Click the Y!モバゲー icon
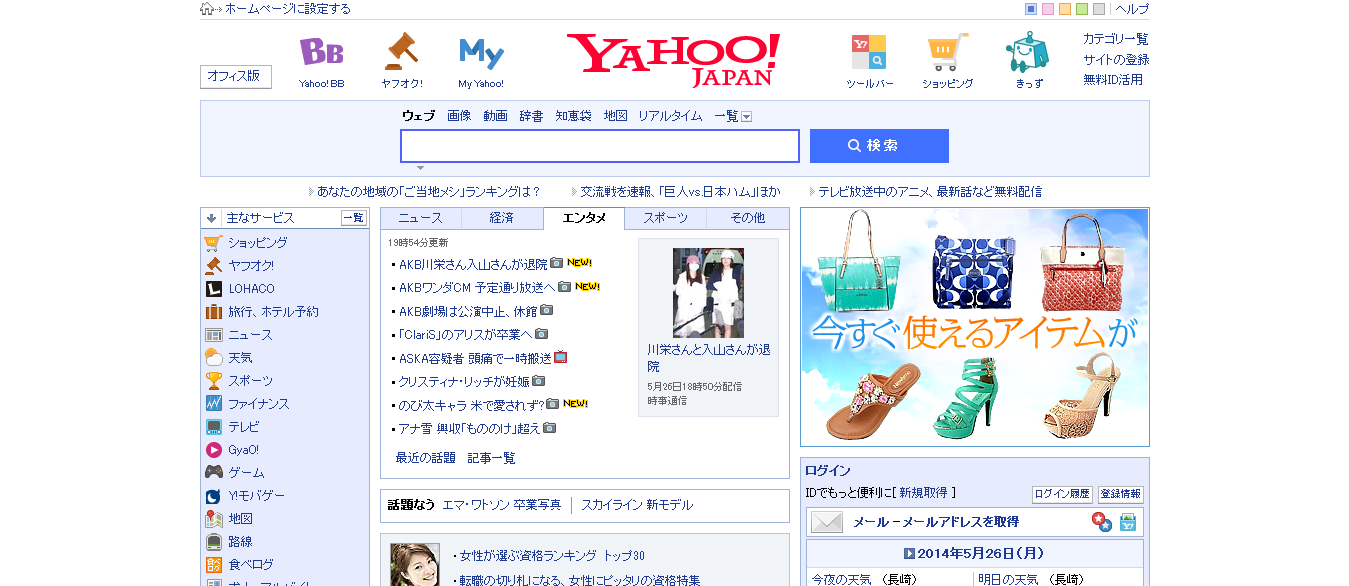The height and width of the screenshot is (586, 1349). (213, 496)
